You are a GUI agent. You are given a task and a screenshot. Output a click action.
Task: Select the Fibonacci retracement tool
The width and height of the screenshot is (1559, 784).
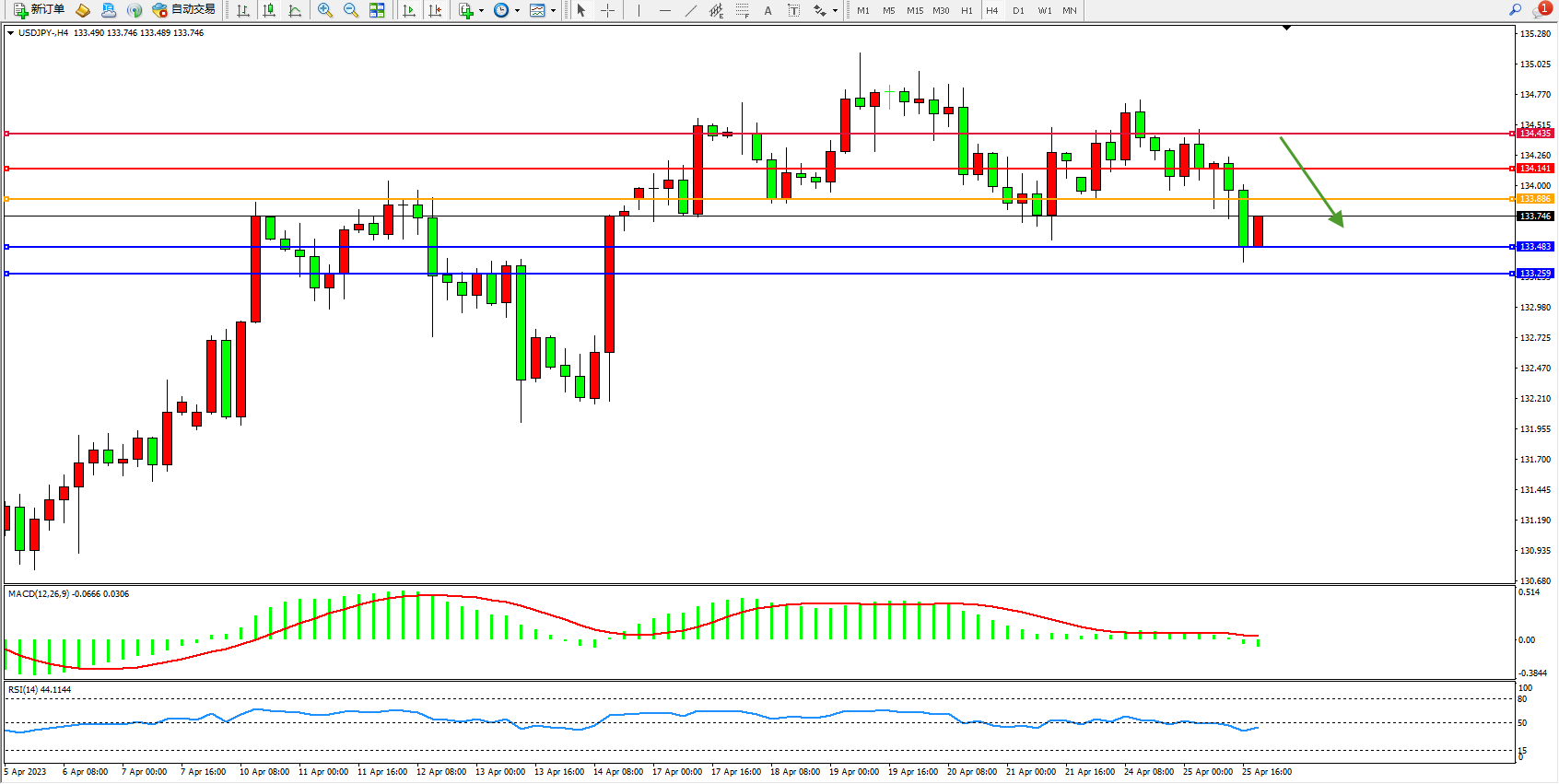(x=742, y=10)
